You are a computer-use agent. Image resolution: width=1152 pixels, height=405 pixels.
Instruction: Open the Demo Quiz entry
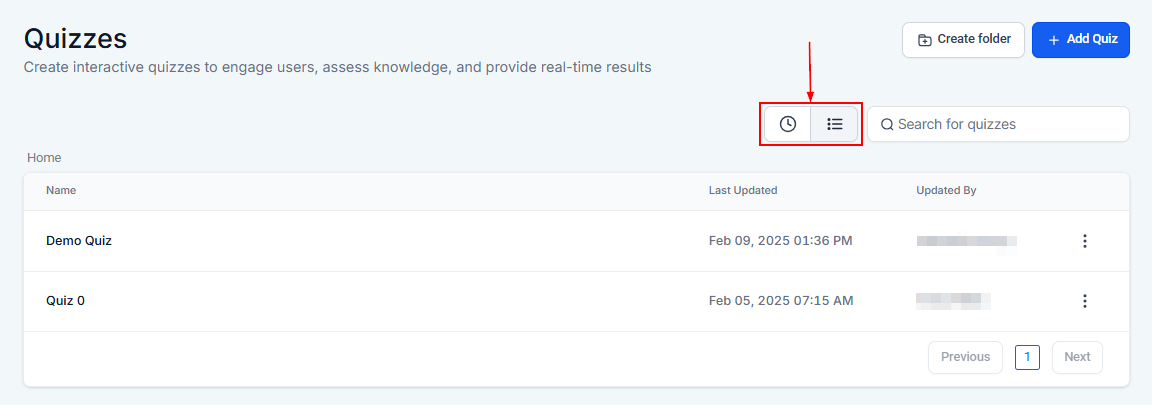(x=79, y=240)
